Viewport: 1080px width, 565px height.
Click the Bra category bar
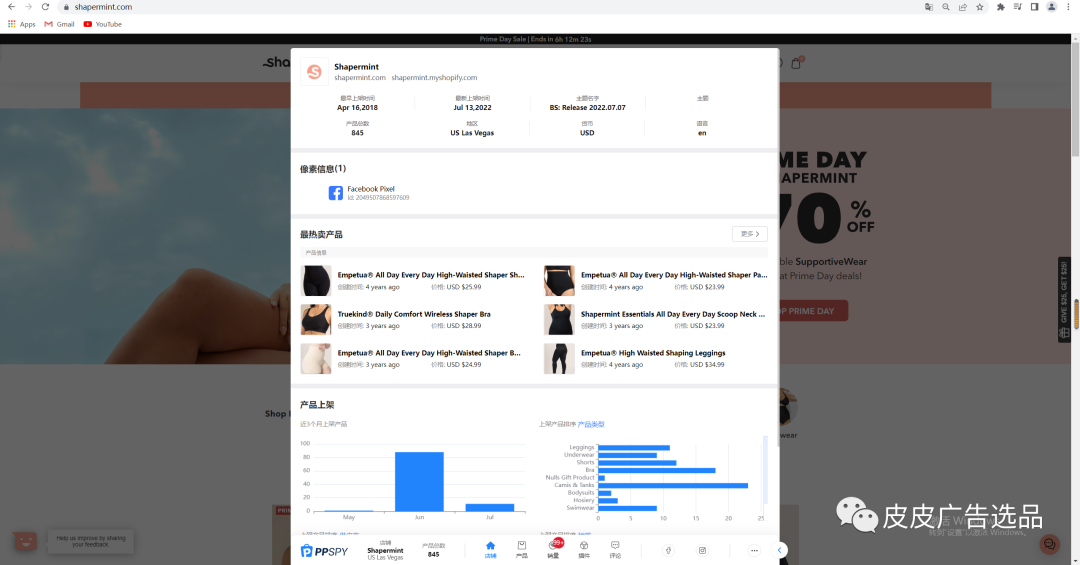(656, 471)
